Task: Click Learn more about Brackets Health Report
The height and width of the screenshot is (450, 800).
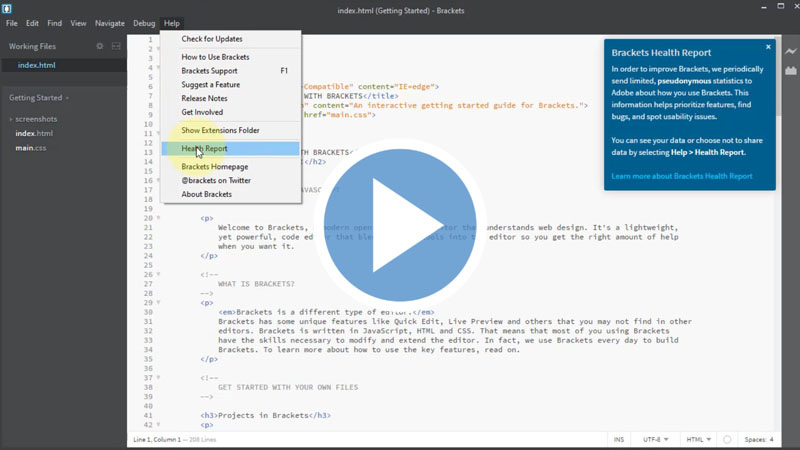Action: [x=681, y=176]
